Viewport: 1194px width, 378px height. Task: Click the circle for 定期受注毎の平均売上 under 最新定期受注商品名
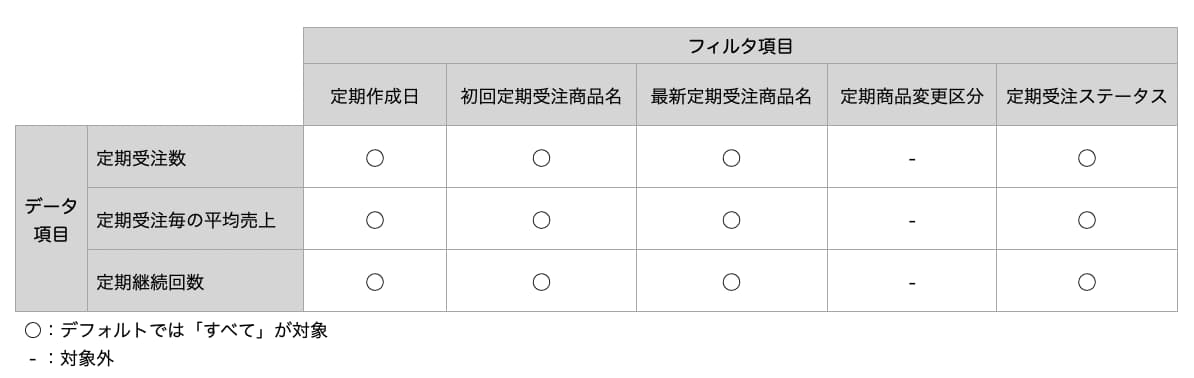pos(732,220)
